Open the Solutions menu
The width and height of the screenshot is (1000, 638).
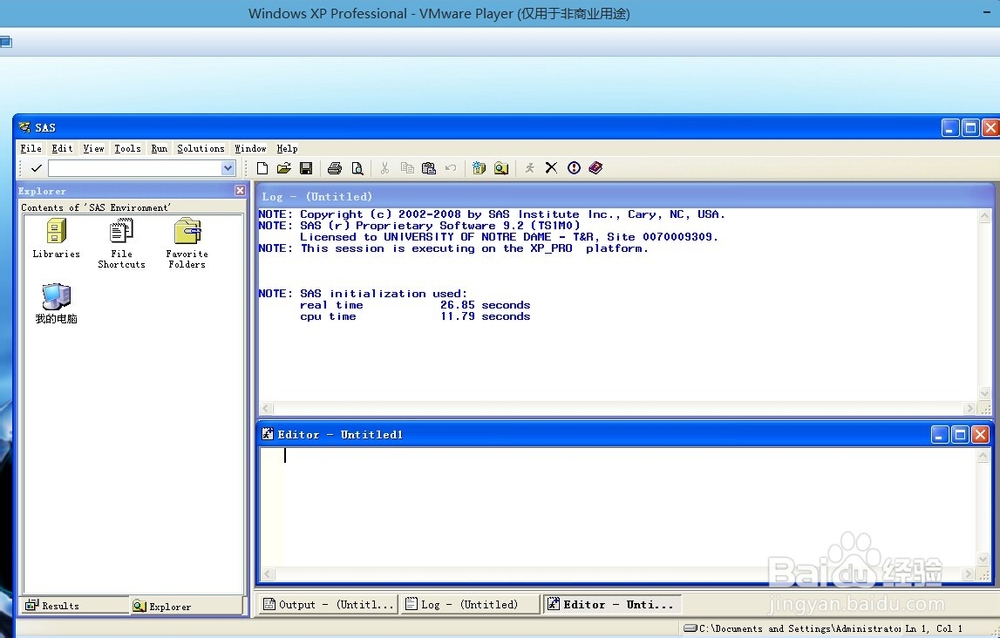(x=201, y=149)
